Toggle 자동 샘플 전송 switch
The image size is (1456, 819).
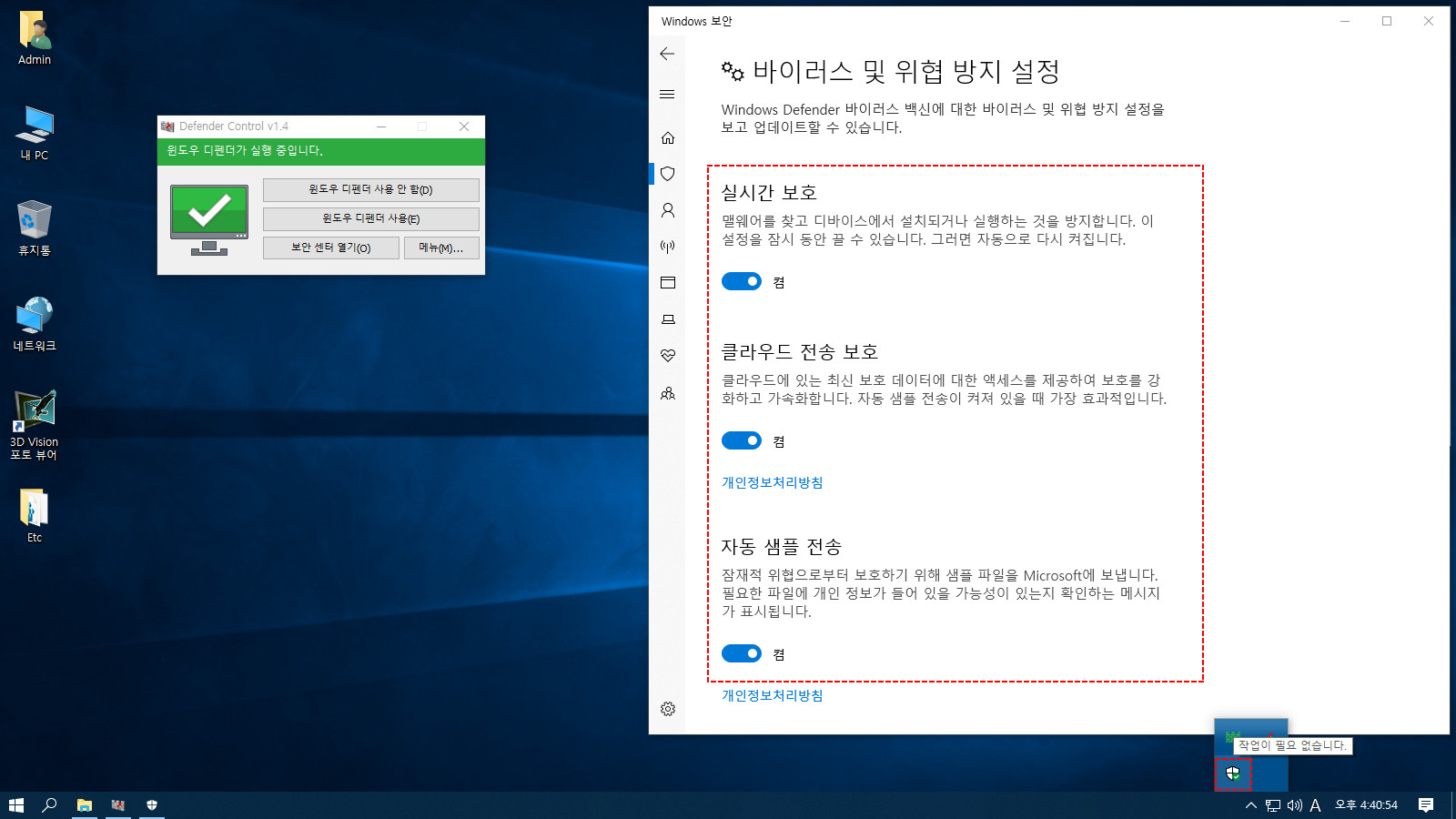pyautogui.click(x=742, y=653)
